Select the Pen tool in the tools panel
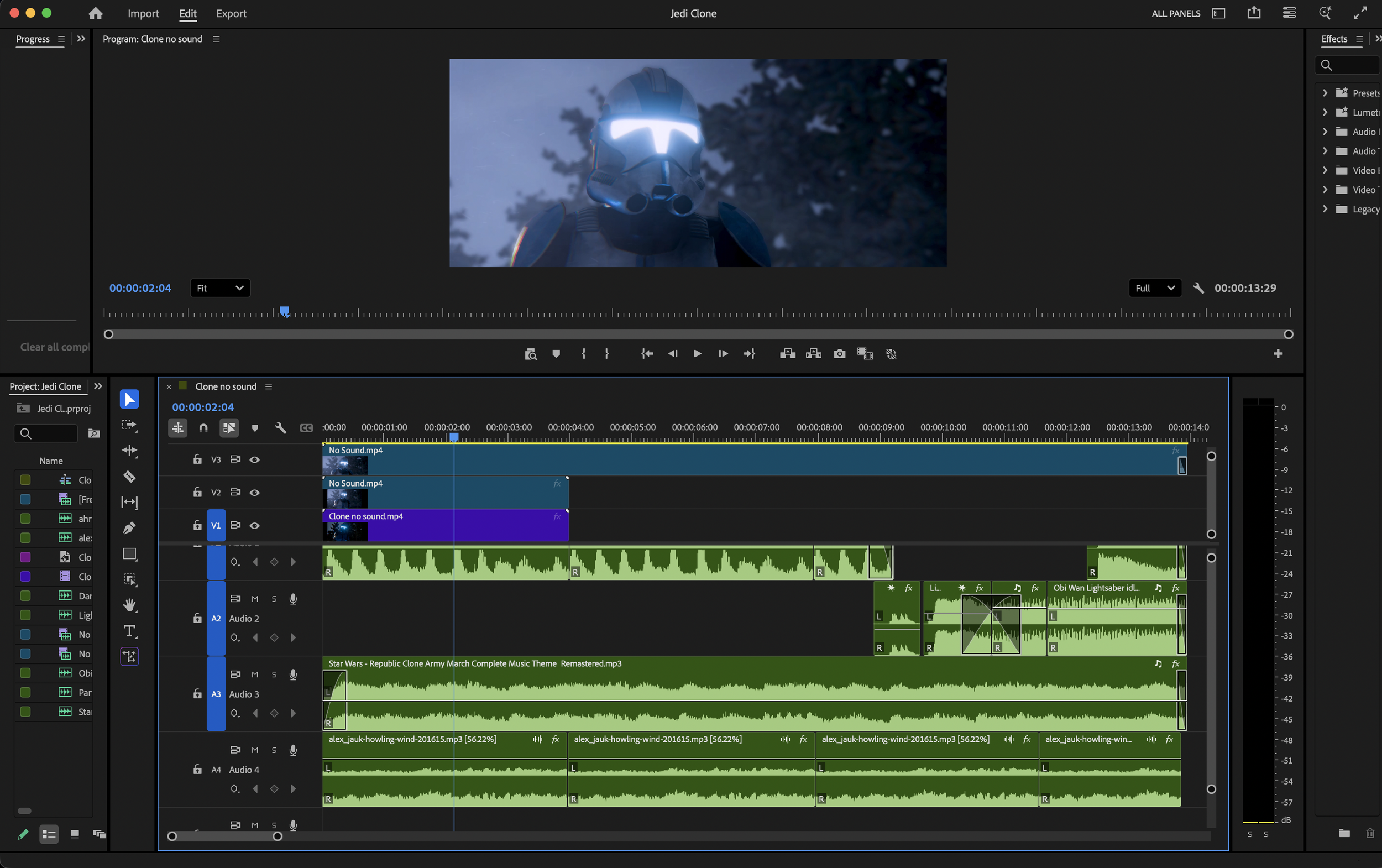The height and width of the screenshot is (868, 1382). 129,527
